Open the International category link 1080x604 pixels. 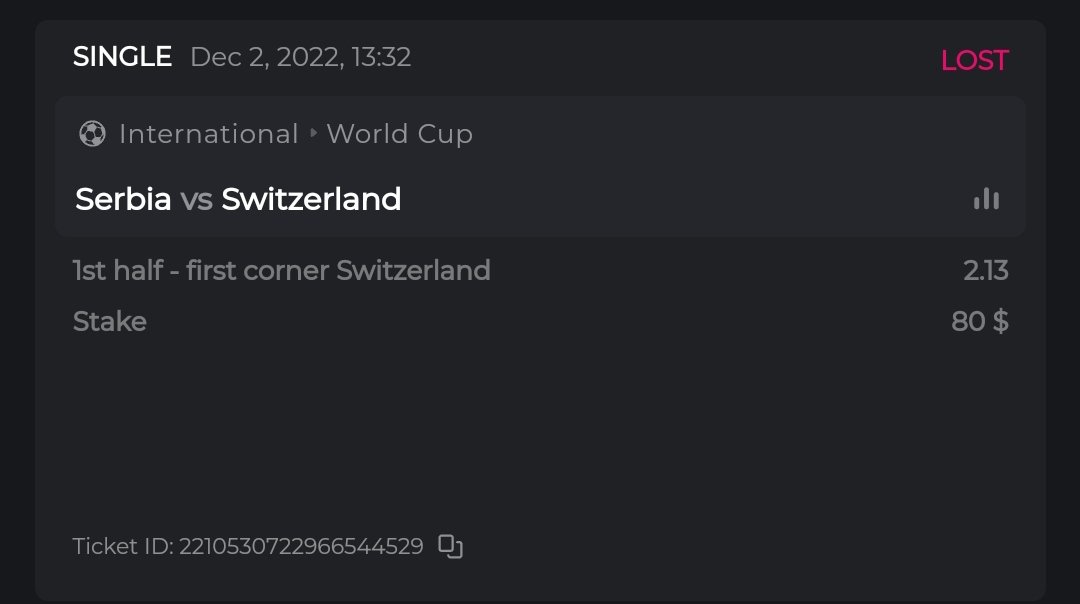[208, 134]
